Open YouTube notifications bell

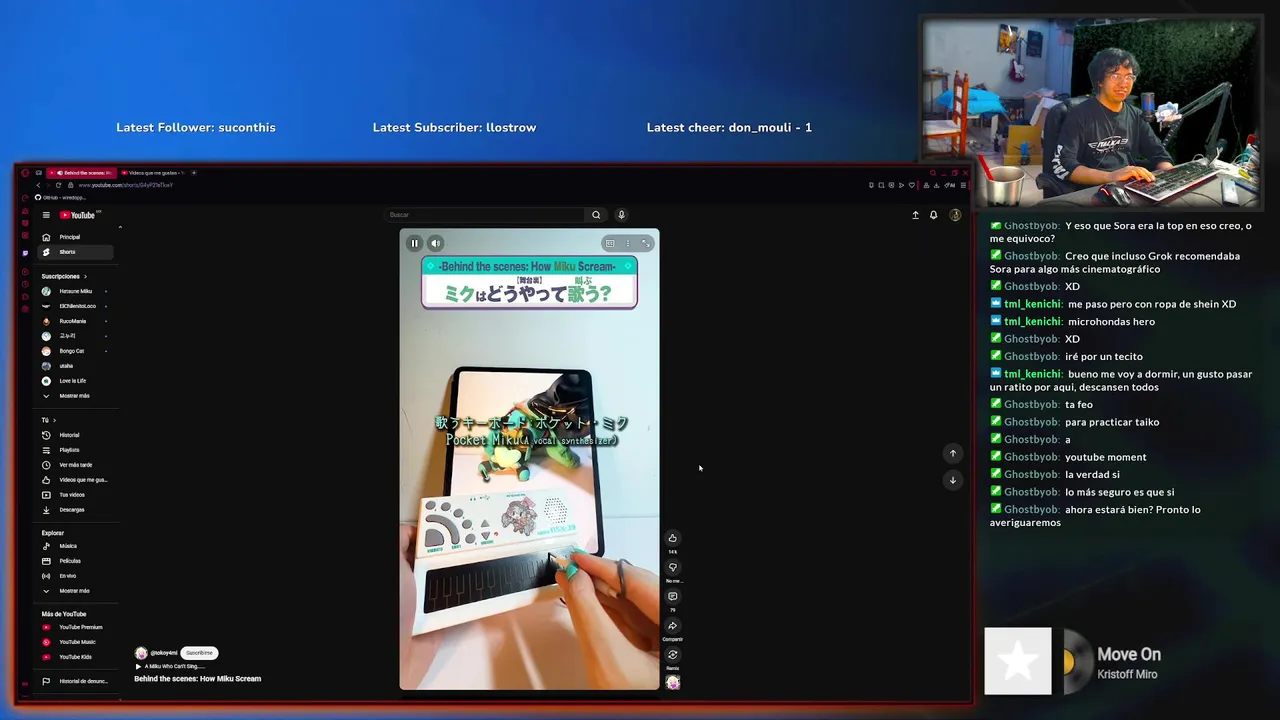click(934, 215)
